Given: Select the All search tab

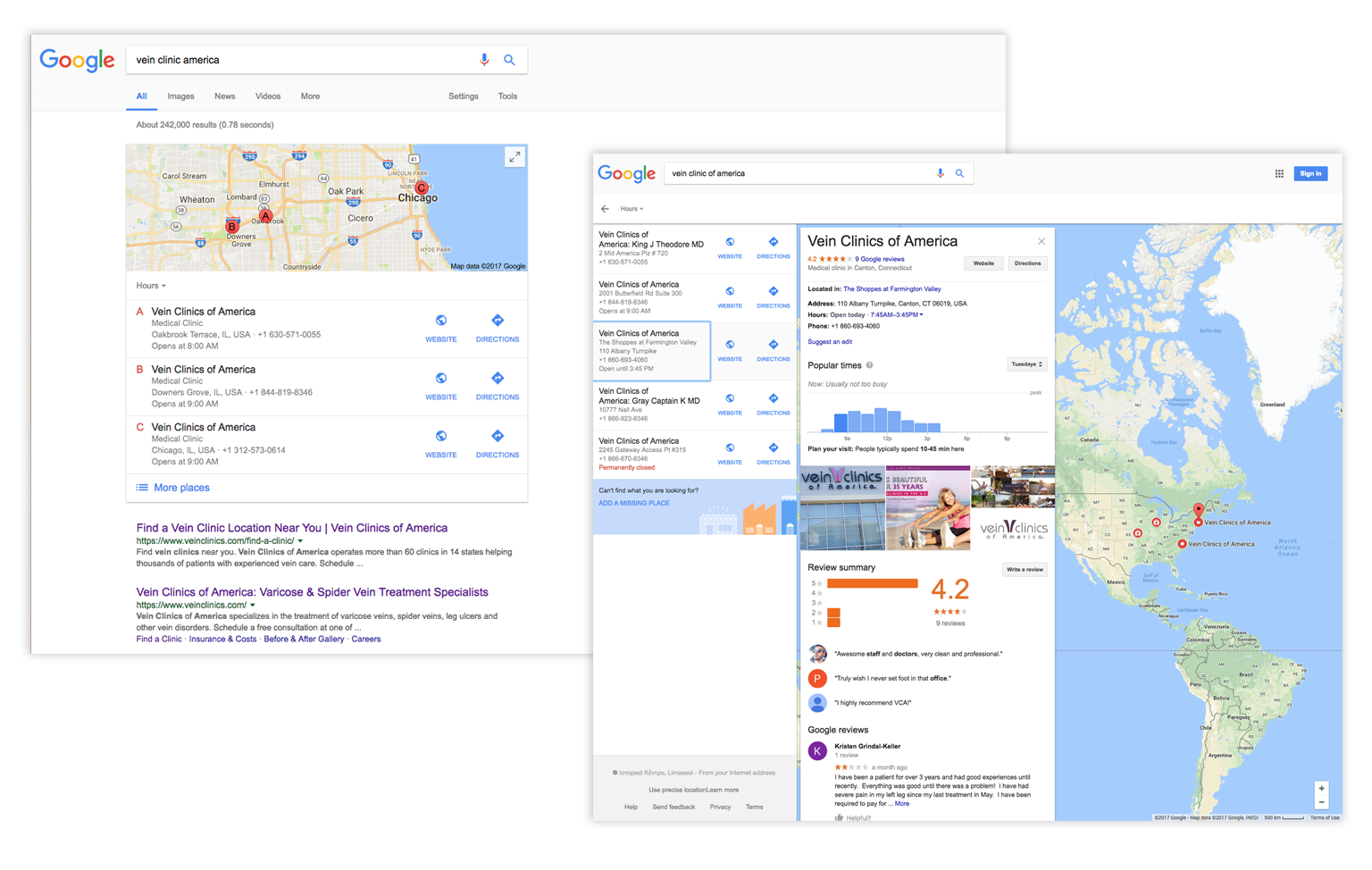Looking at the screenshot, I should point(141,96).
